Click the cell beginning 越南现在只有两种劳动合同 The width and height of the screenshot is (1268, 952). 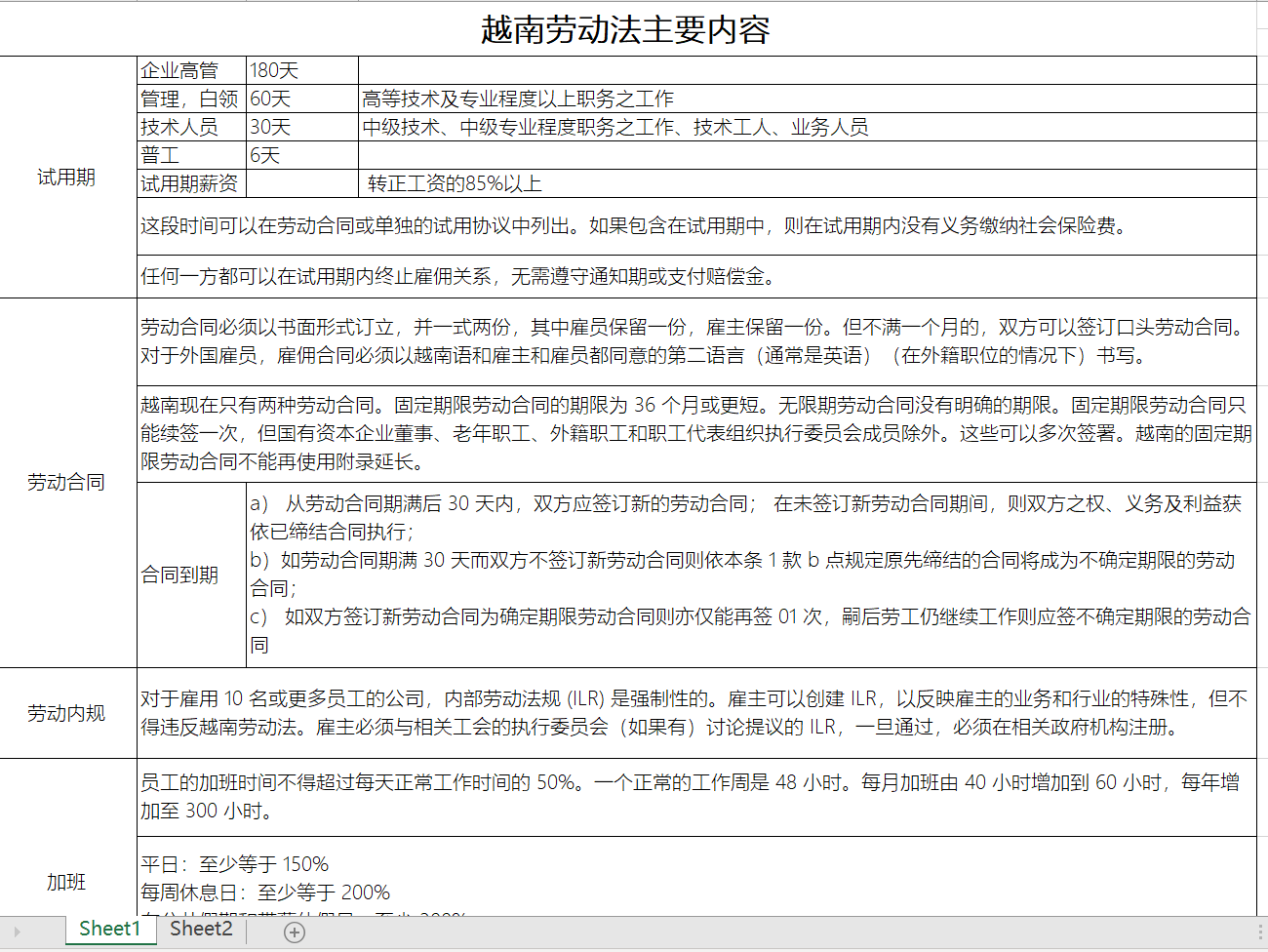[x=696, y=433]
